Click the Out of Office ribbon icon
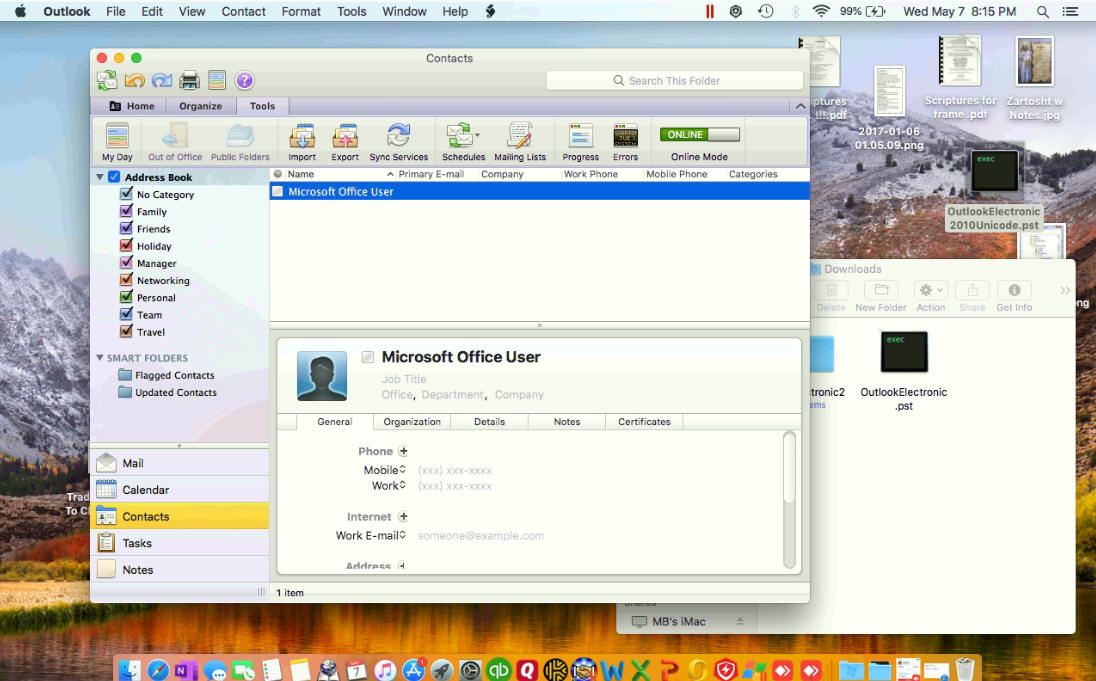 point(175,142)
